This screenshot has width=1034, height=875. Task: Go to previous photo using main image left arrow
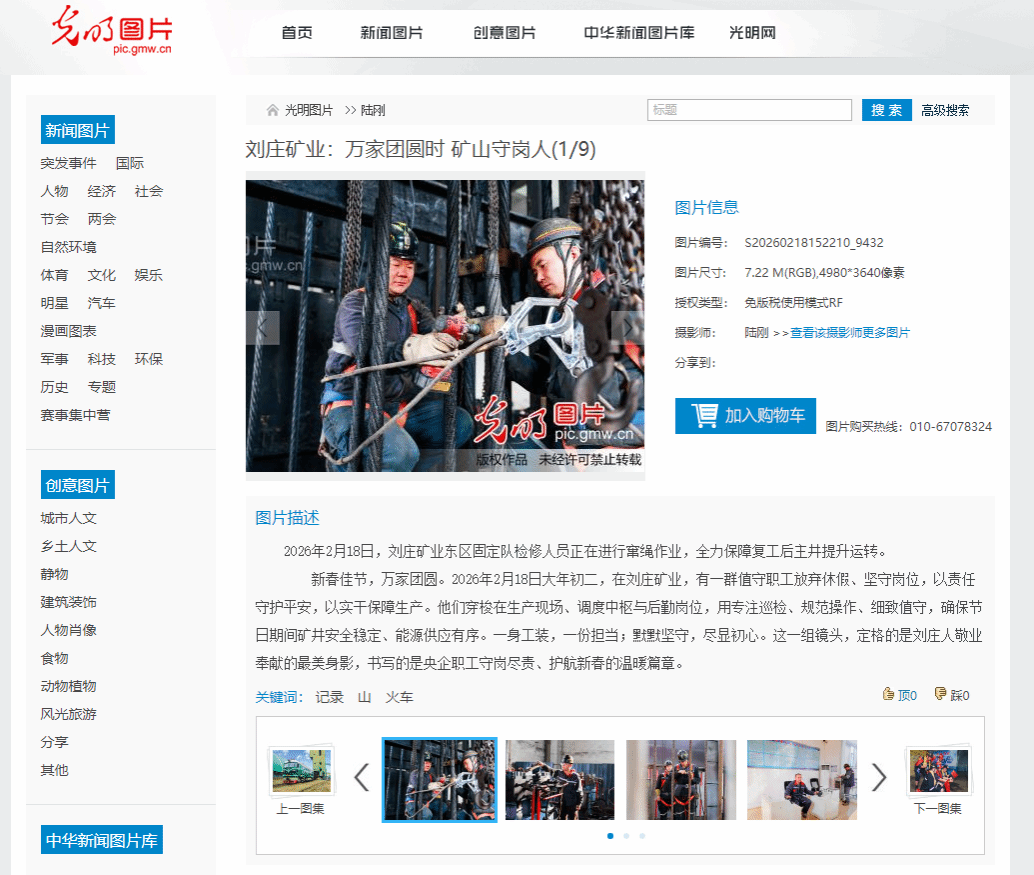pos(263,327)
